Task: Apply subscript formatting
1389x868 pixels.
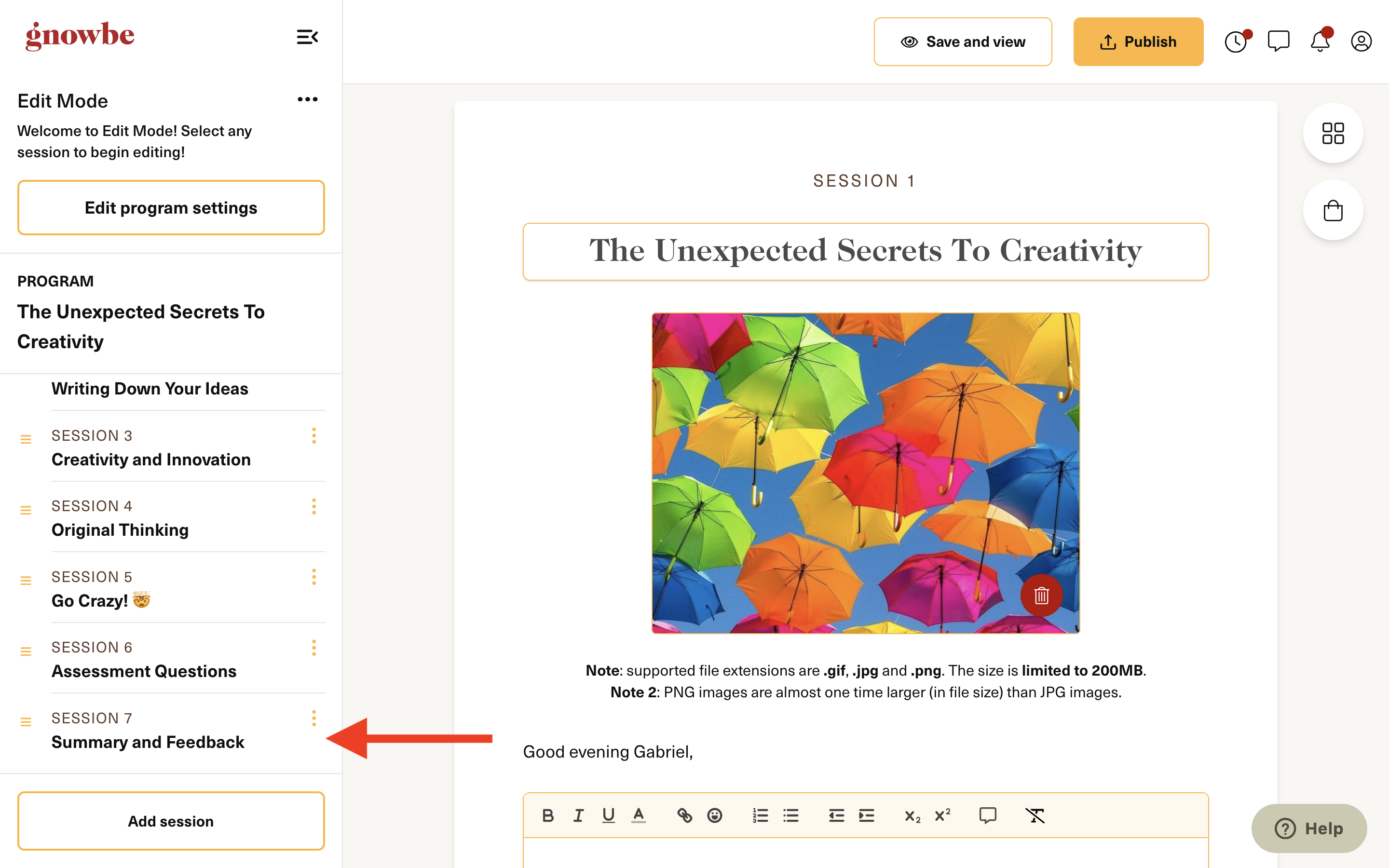Action: 912,816
